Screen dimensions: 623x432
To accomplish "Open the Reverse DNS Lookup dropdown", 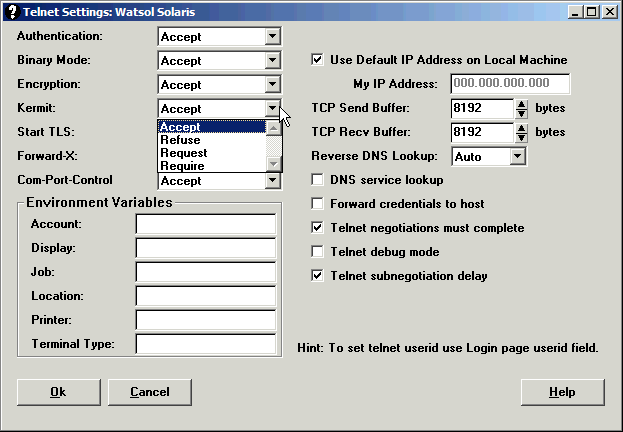I will (516, 157).
